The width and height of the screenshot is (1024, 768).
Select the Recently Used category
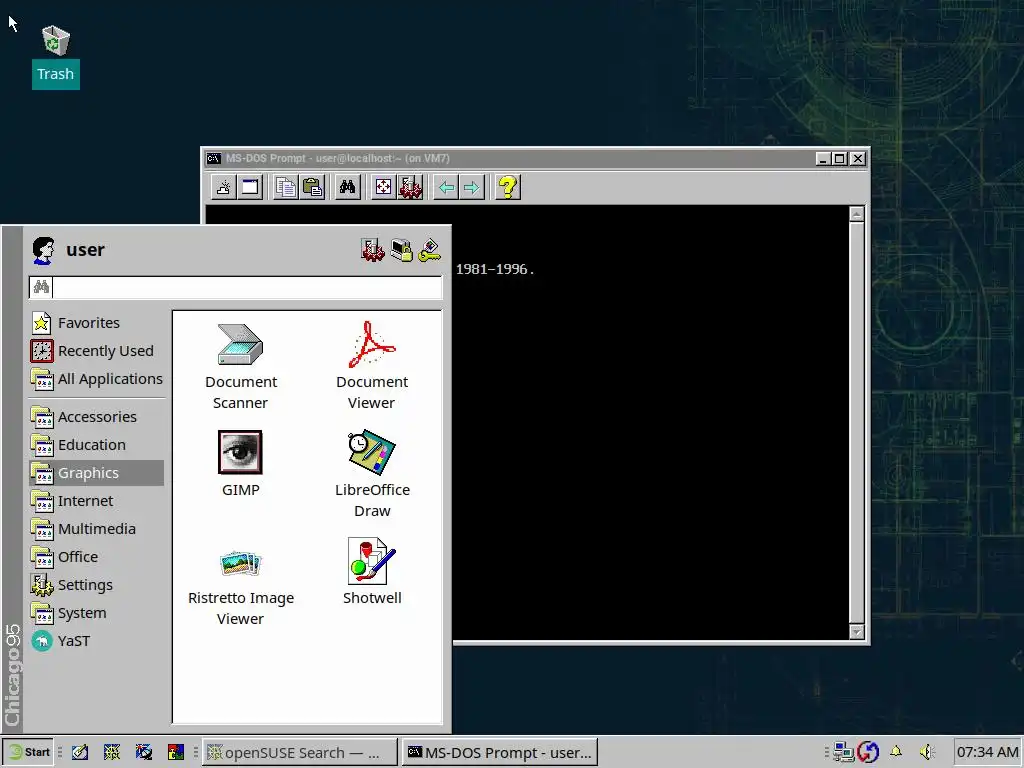click(96, 351)
